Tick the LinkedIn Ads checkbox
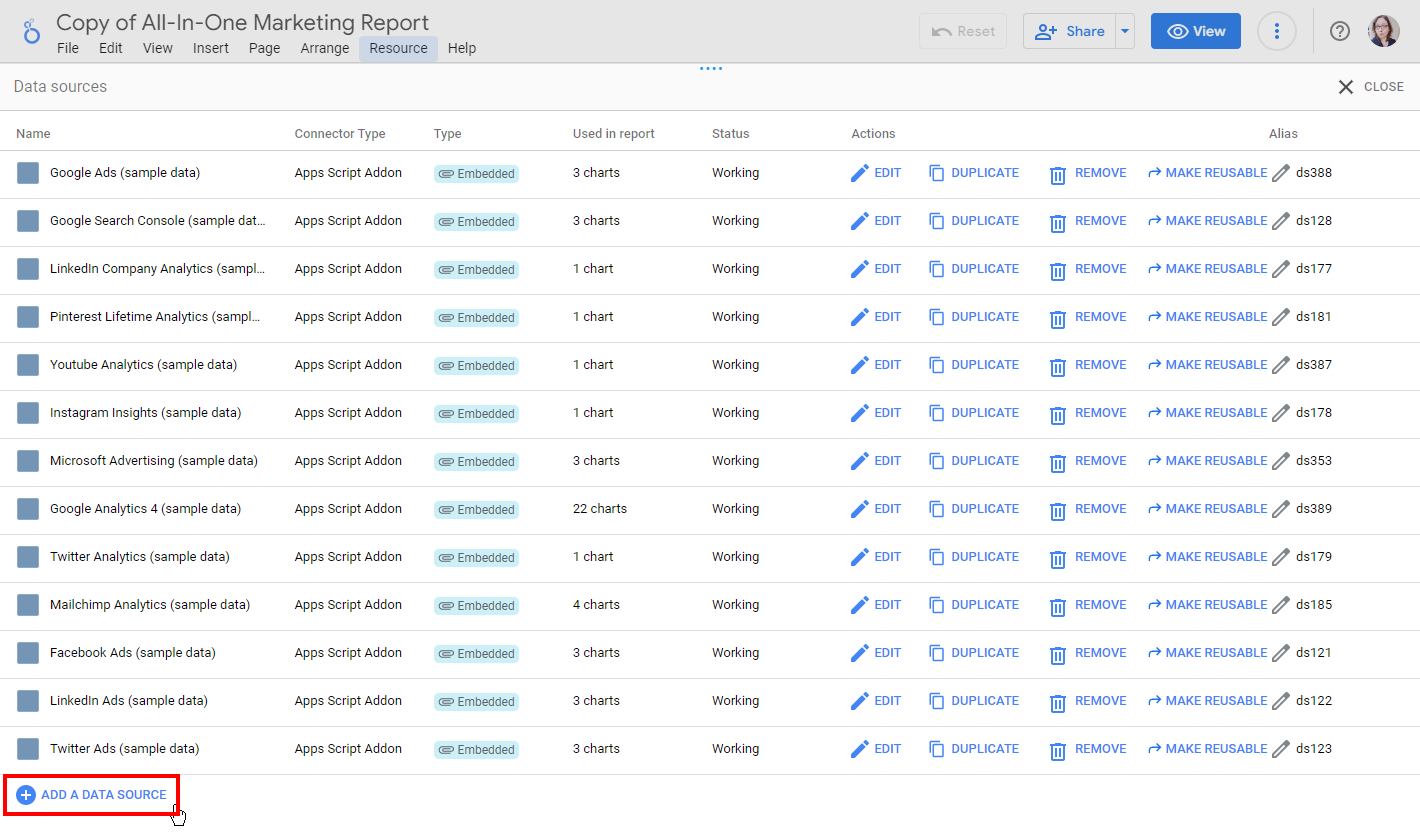Screen dimensions: 1420x839 (x=27, y=701)
